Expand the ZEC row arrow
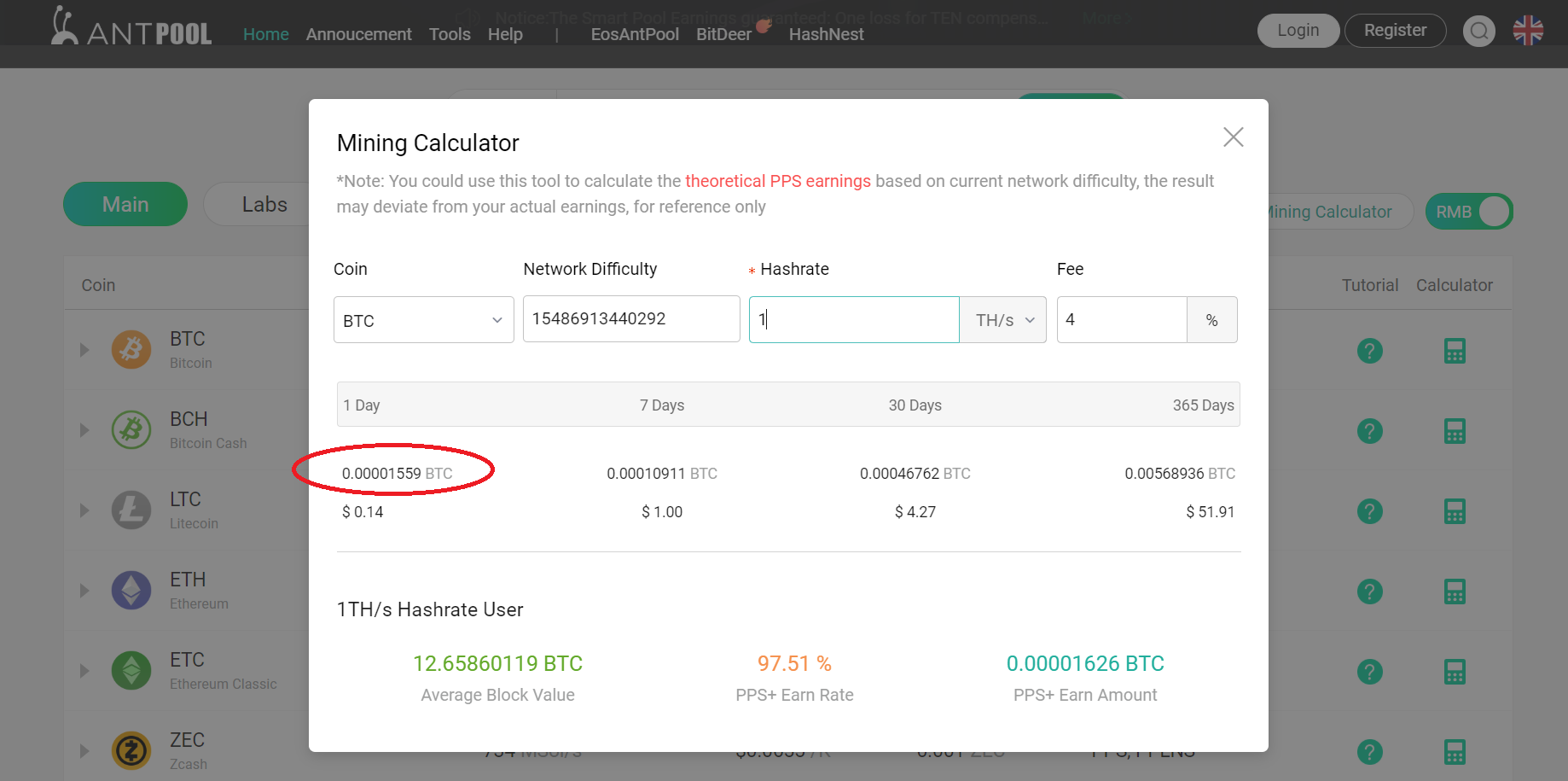Screen dimensions: 1568x781 [x=84, y=751]
